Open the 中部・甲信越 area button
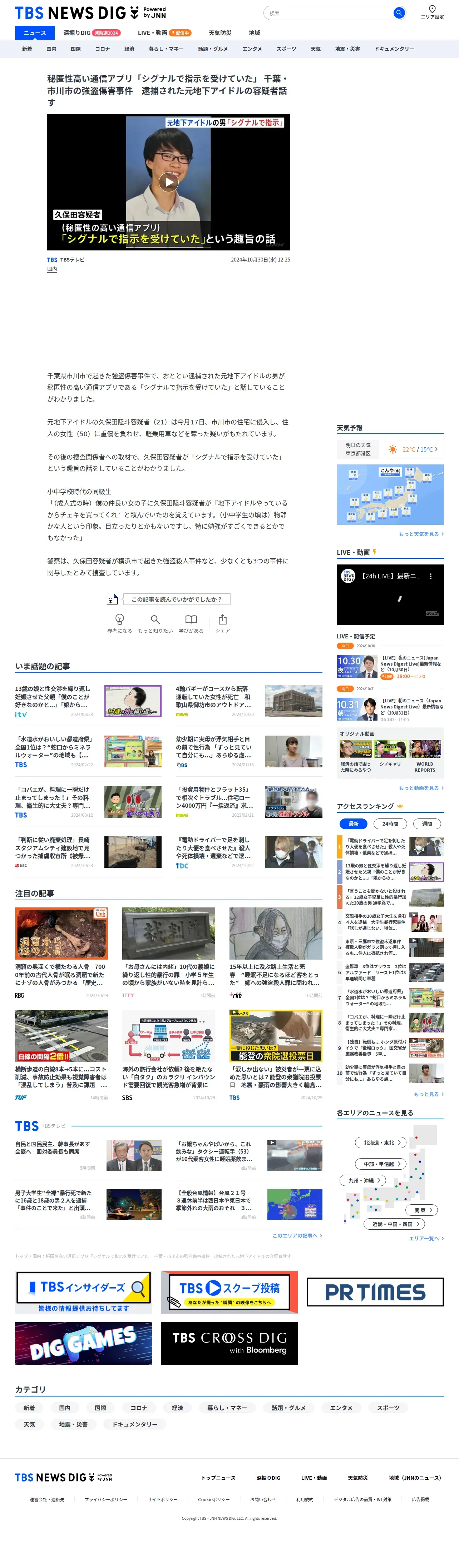The width and height of the screenshot is (459, 1568). pos(381,1164)
